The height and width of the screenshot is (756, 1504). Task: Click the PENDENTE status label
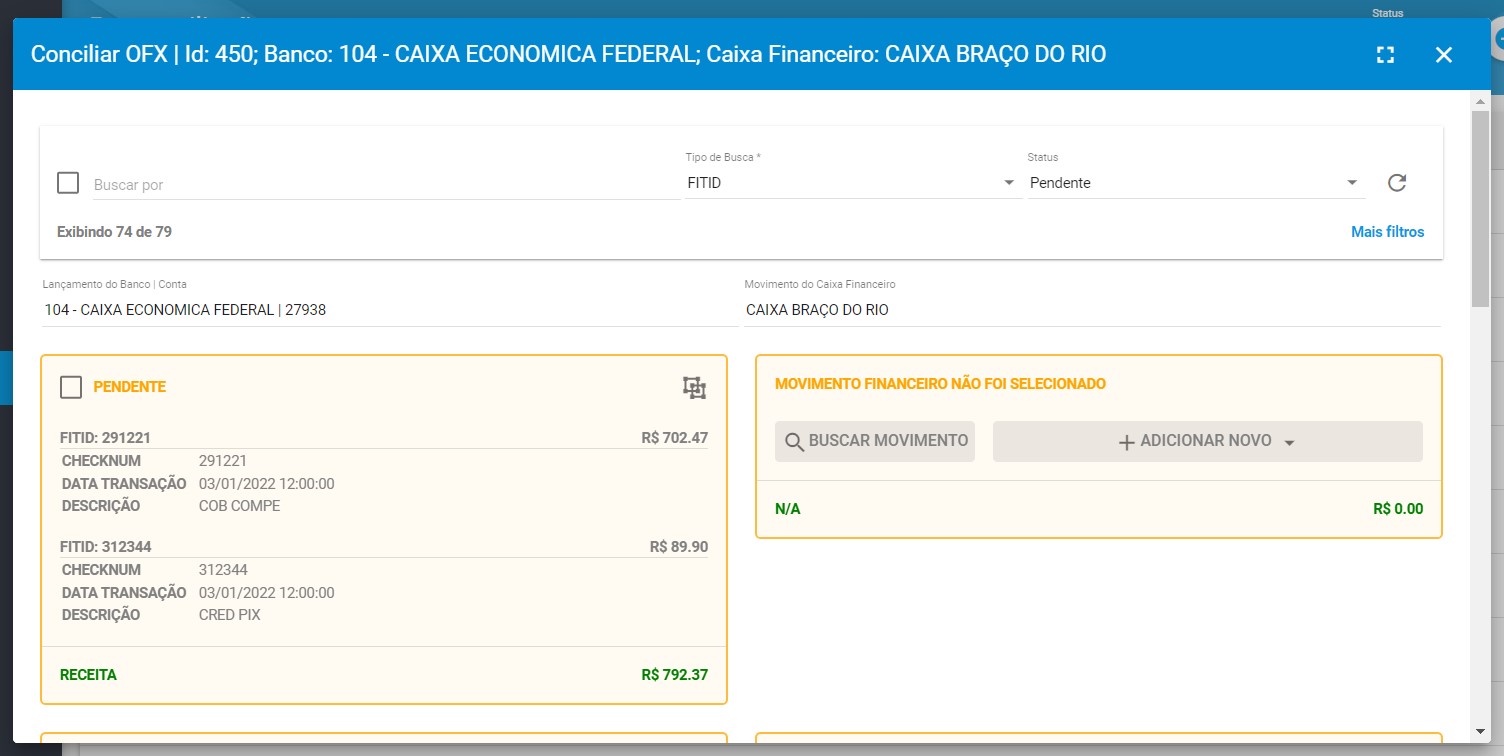point(130,387)
